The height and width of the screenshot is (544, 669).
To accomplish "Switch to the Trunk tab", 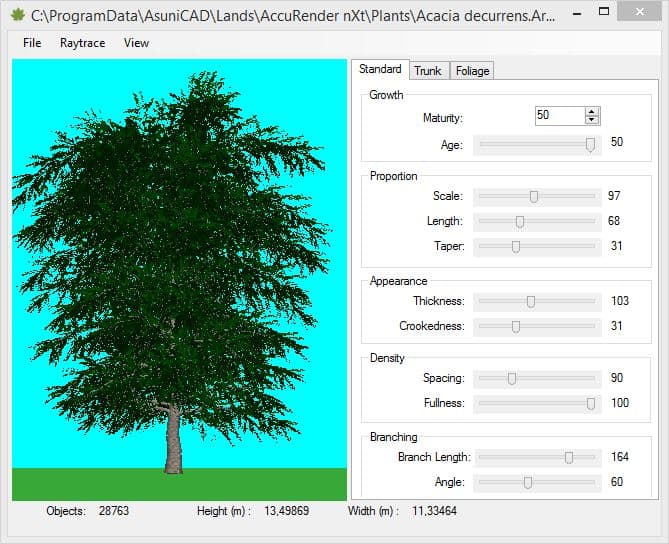I will (428, 71).
